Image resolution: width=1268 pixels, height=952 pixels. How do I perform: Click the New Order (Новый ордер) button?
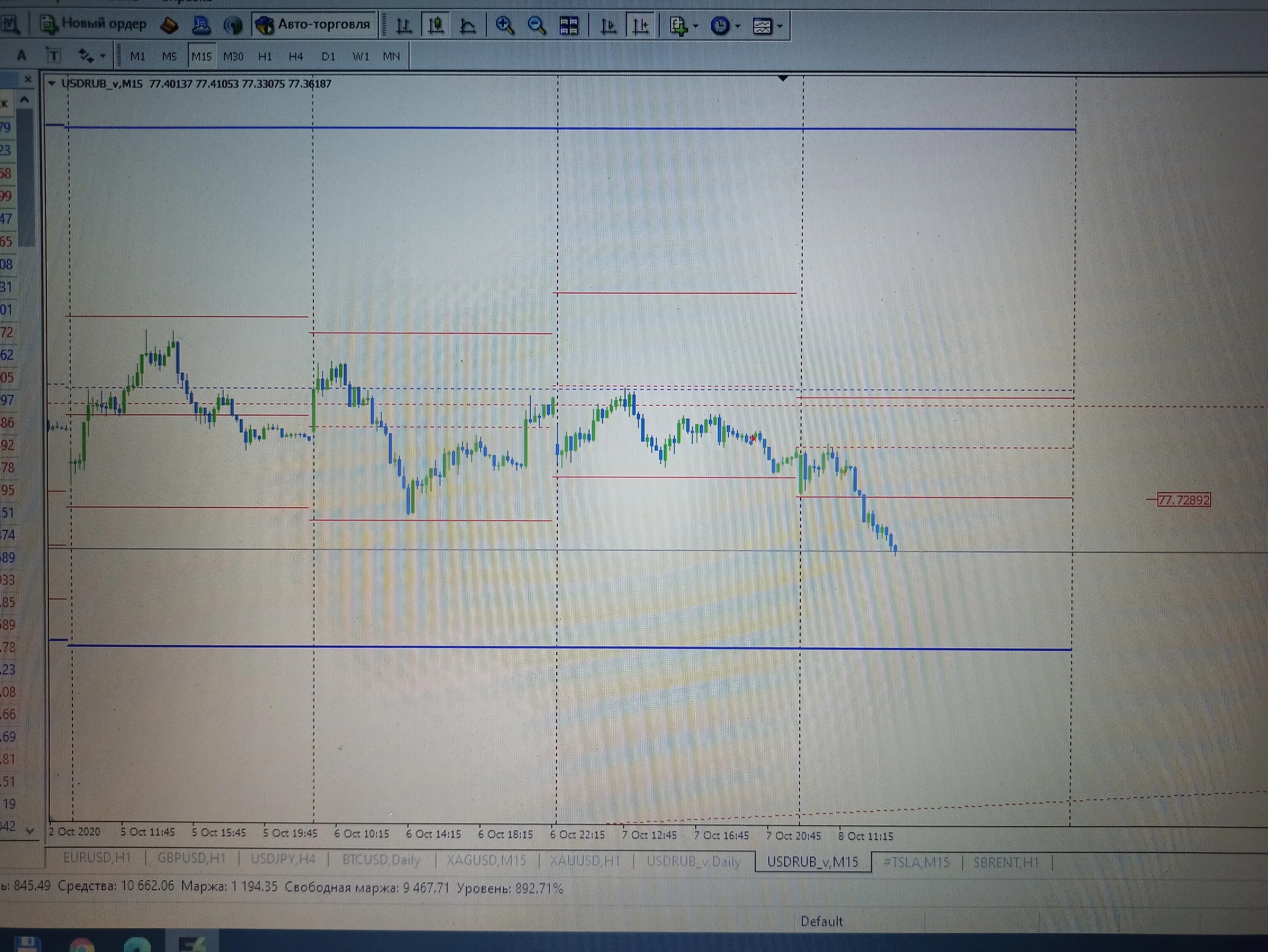[x=93, y=24]
